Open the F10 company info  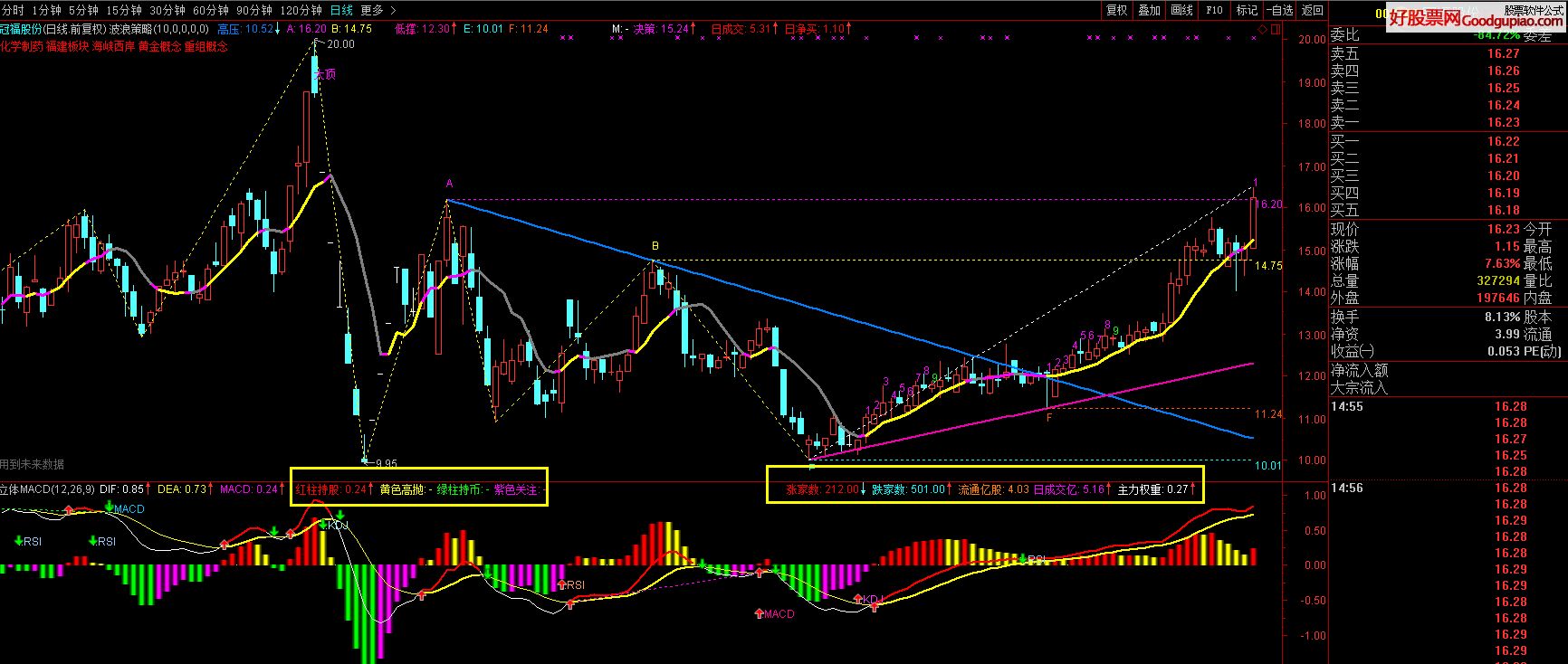coord(1214,10)
